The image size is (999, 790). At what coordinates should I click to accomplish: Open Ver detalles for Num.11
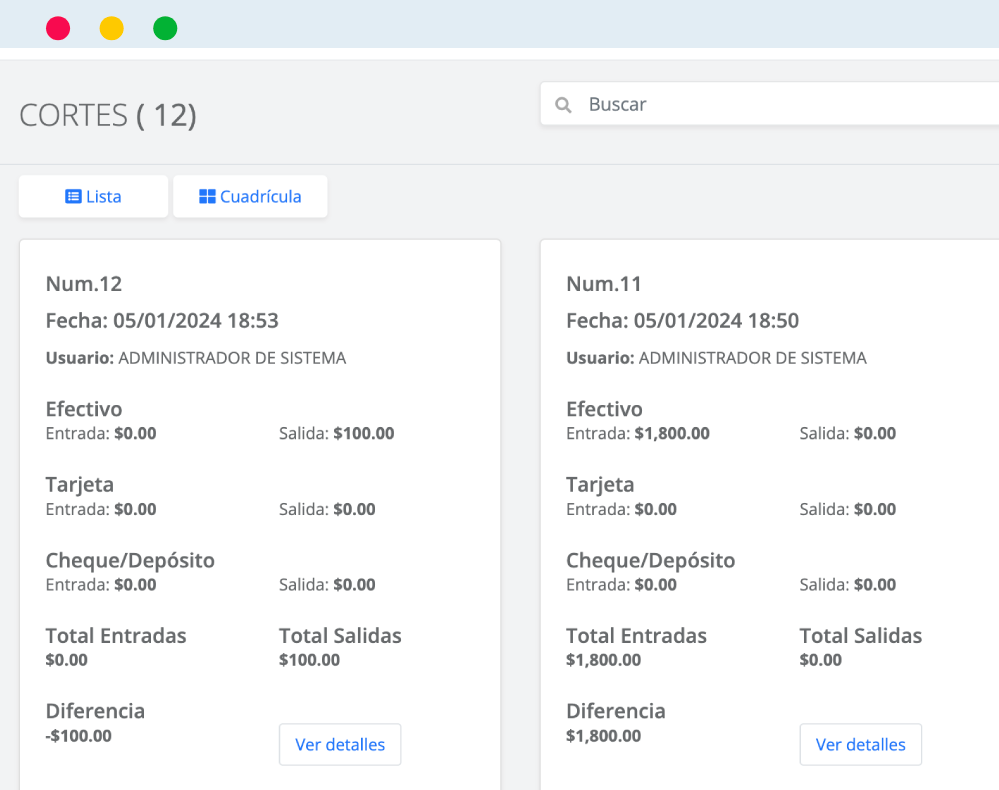click(861, 744)
